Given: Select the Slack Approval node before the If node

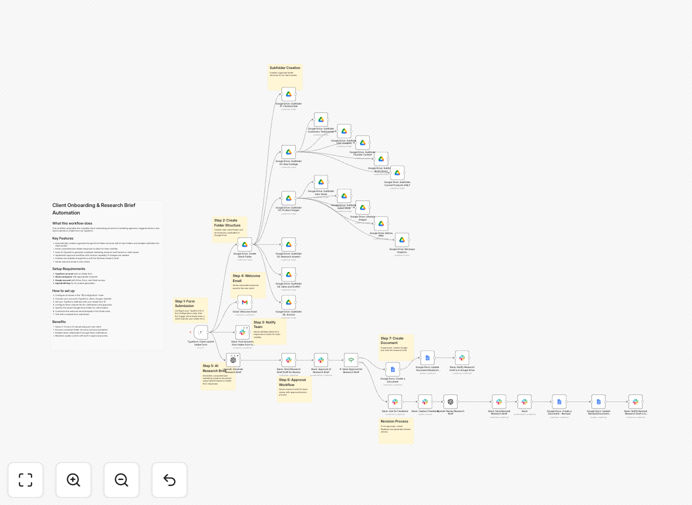Looking at the screenshot, I should pos(321,360).
